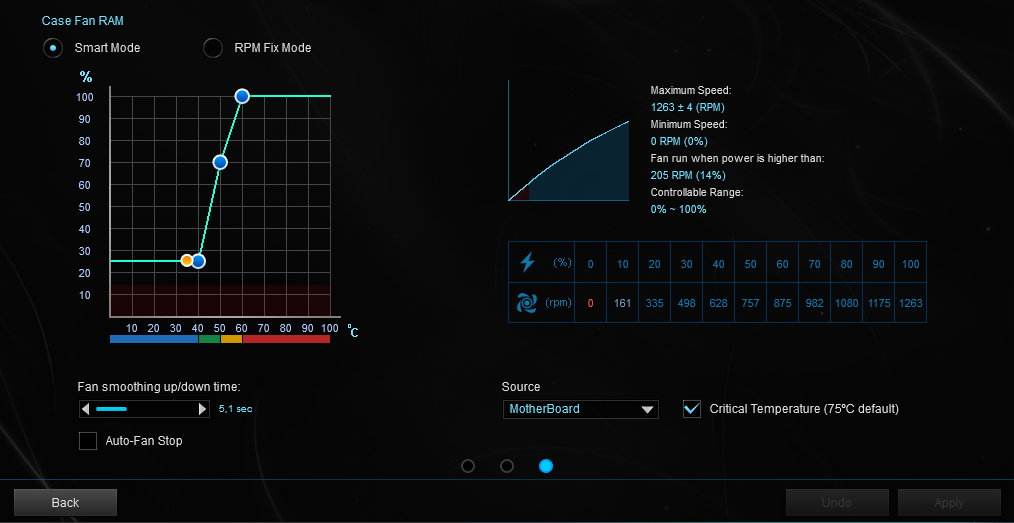Image resolution: width=1014 pixels, height=523 pixels.
Task: Select the orange curve point on graph
Action: [187, 260]
